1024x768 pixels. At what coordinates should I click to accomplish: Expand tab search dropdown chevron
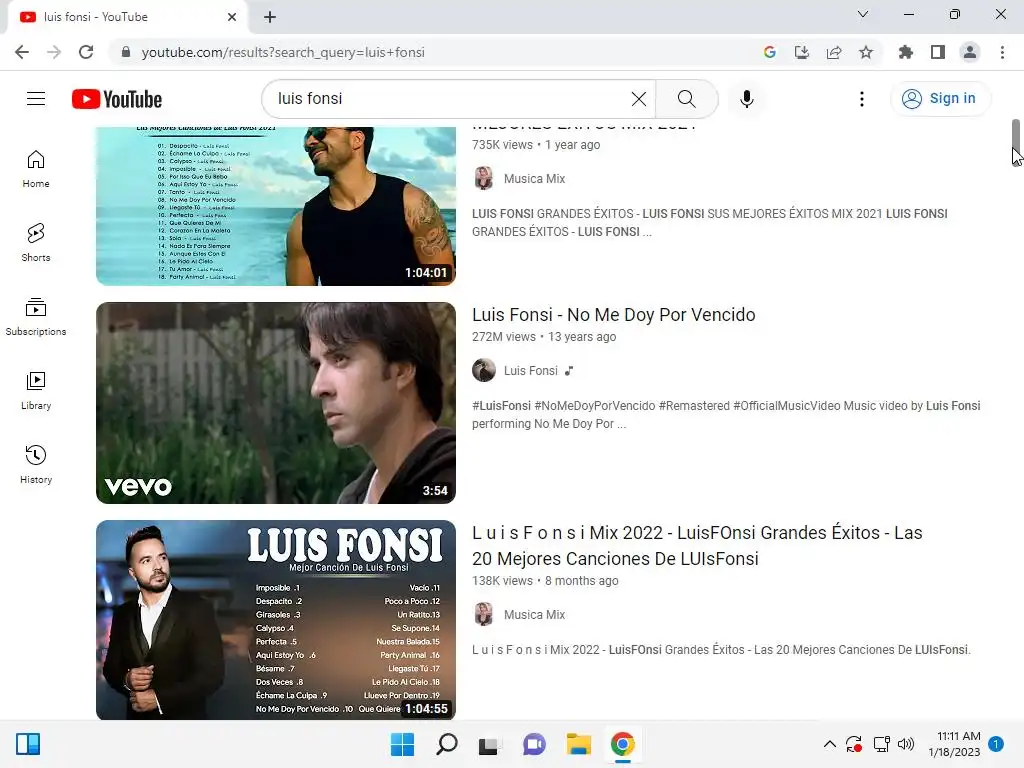863,14
